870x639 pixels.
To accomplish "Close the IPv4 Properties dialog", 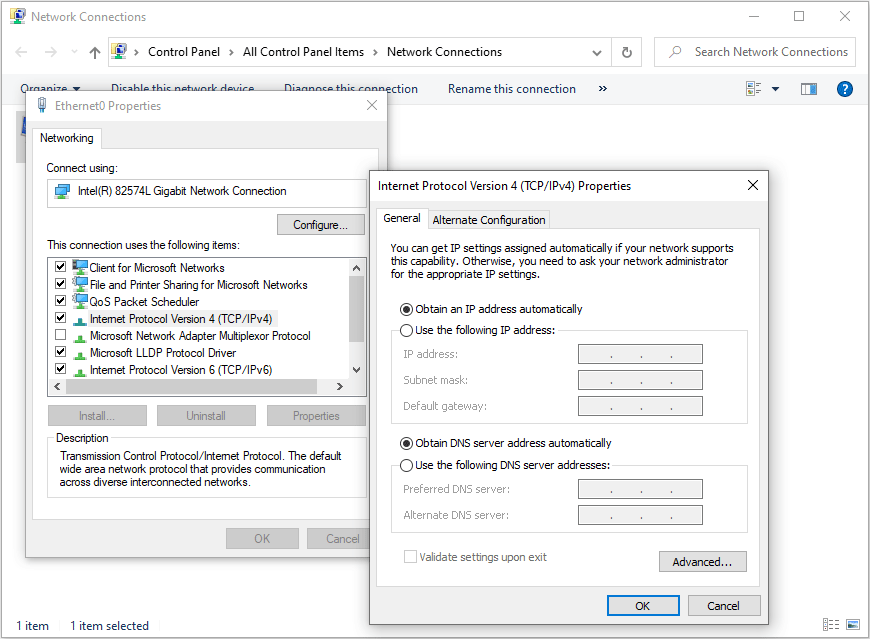I will (x=752, y=185).
